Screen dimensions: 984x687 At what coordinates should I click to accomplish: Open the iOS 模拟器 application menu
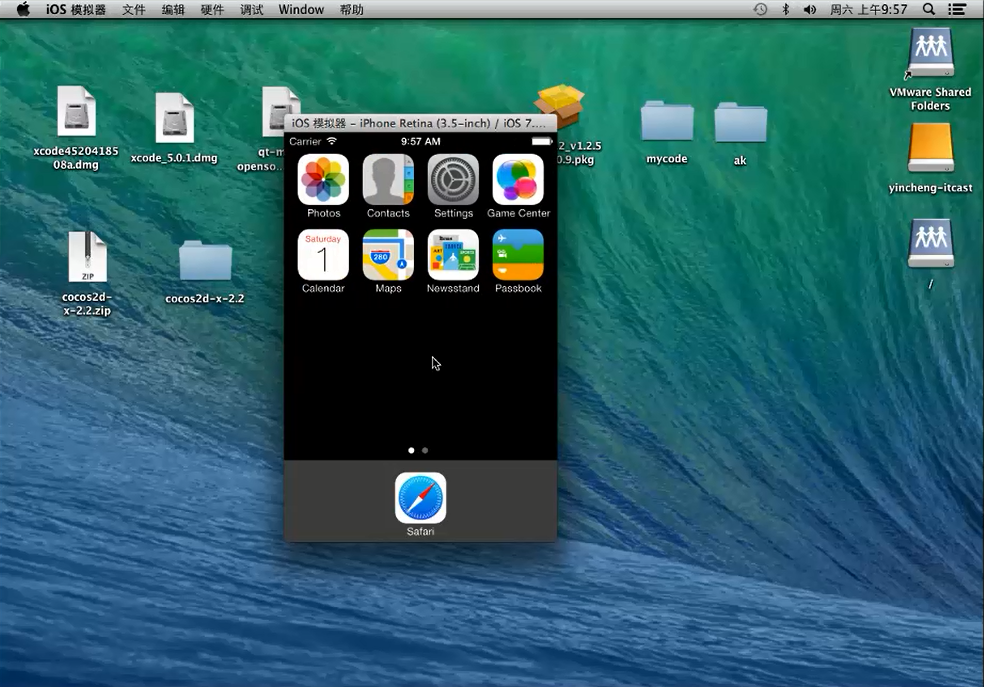click(75, 9)
